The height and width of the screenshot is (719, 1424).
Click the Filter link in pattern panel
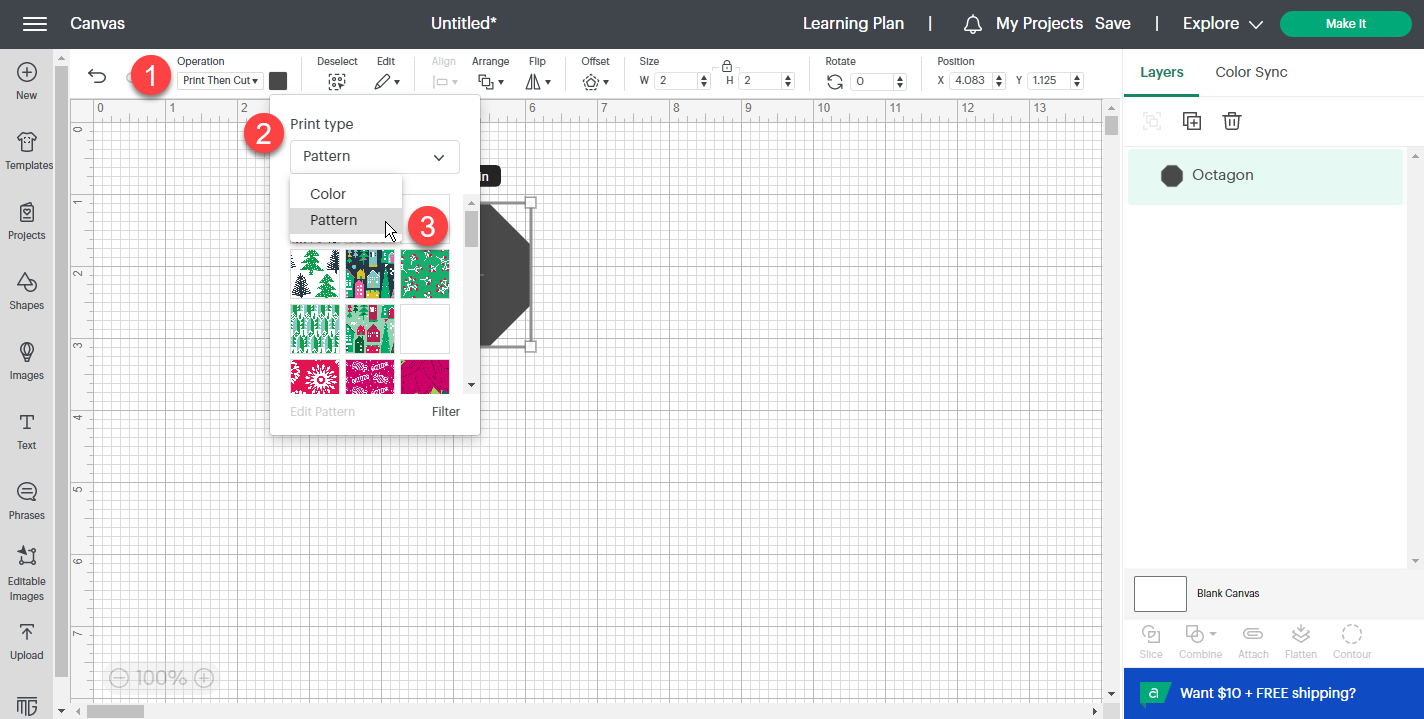(446, 412)
